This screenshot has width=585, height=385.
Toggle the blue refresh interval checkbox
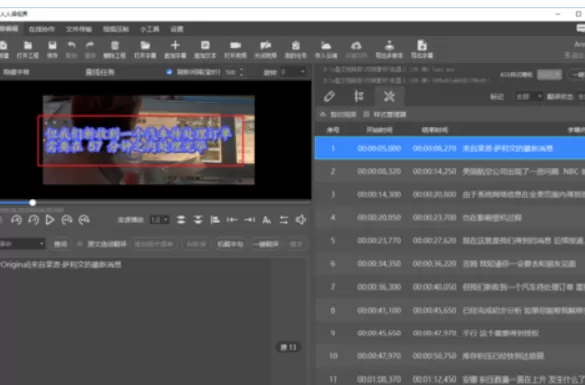tap(169, 72)
